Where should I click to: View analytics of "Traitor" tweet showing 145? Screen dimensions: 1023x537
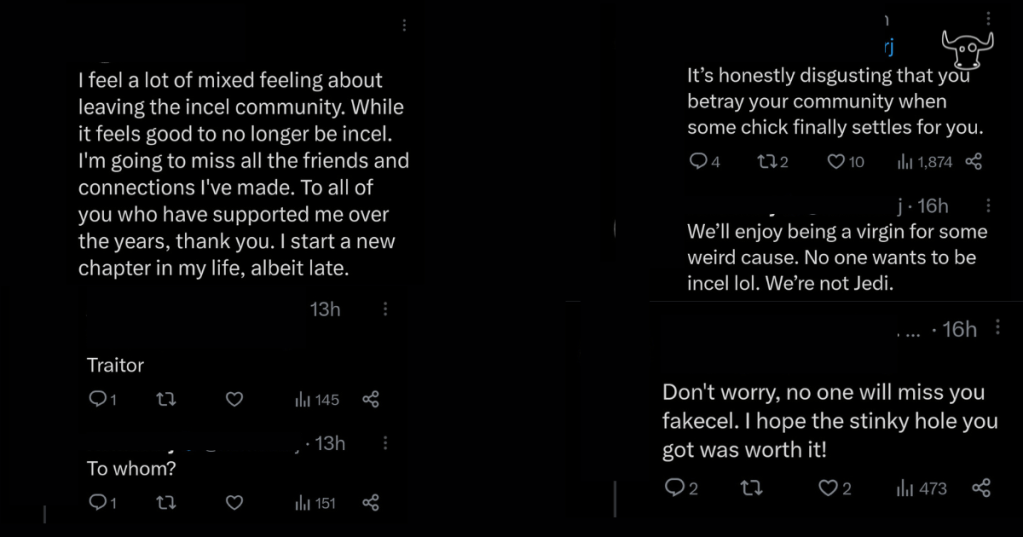317,400
